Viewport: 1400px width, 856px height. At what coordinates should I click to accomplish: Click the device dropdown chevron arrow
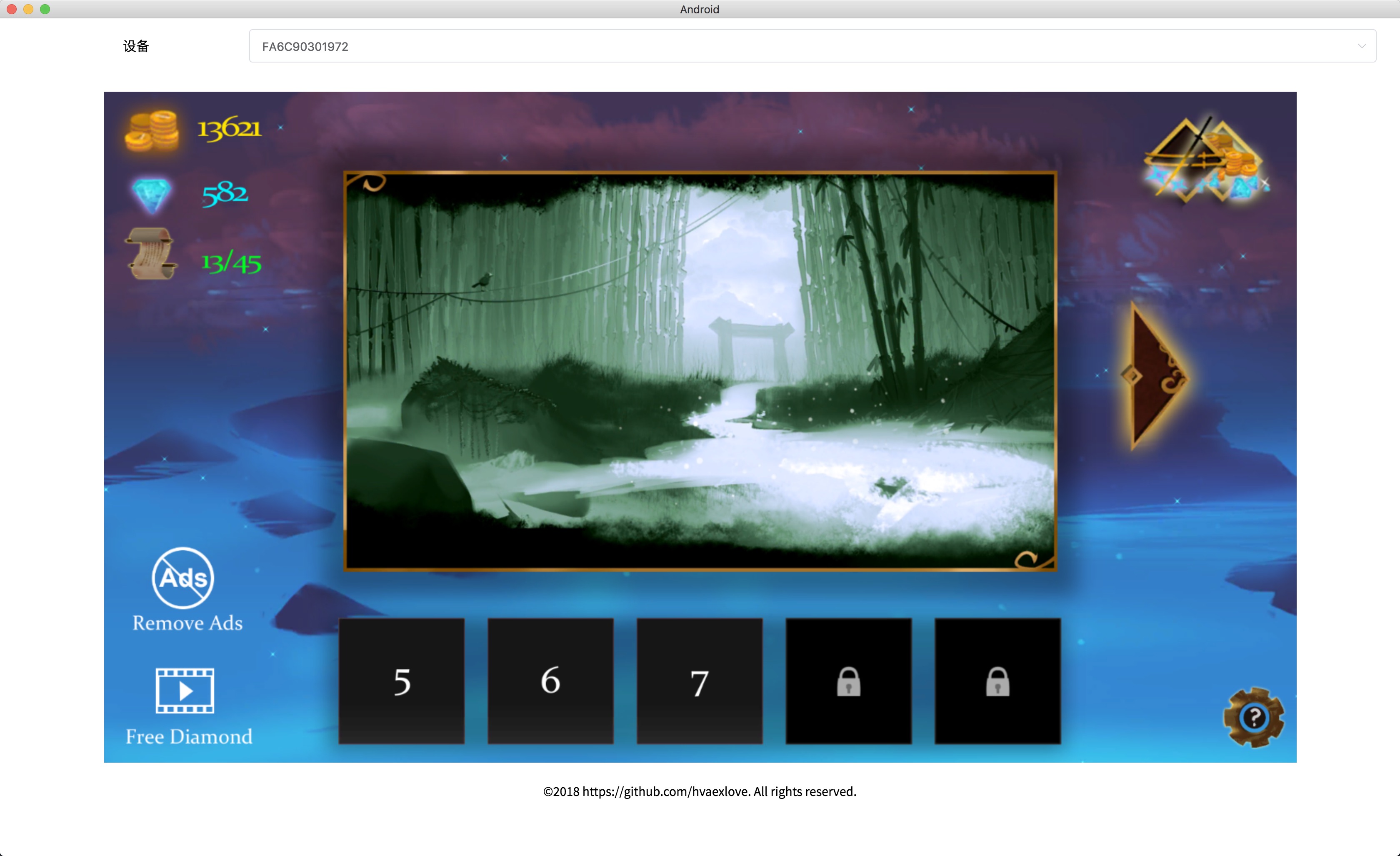tap(1361, 47)
